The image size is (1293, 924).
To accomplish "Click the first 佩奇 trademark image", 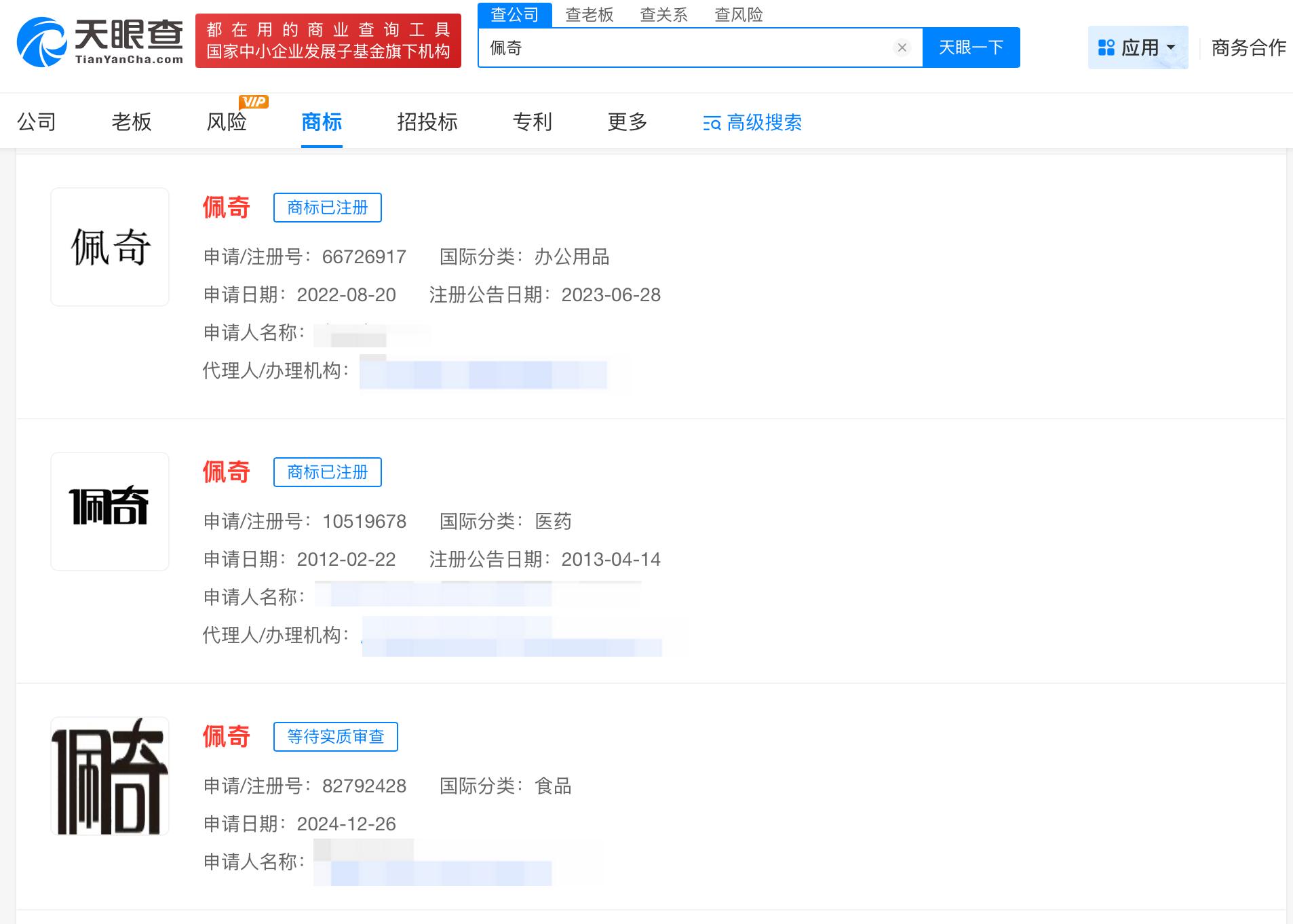I will (x=109, y=246).
